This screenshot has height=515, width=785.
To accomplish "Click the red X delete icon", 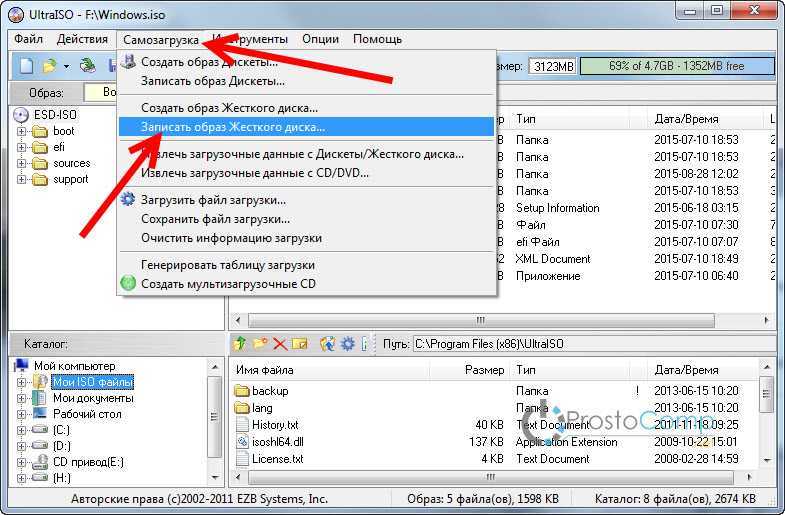I will coord(280,344).
